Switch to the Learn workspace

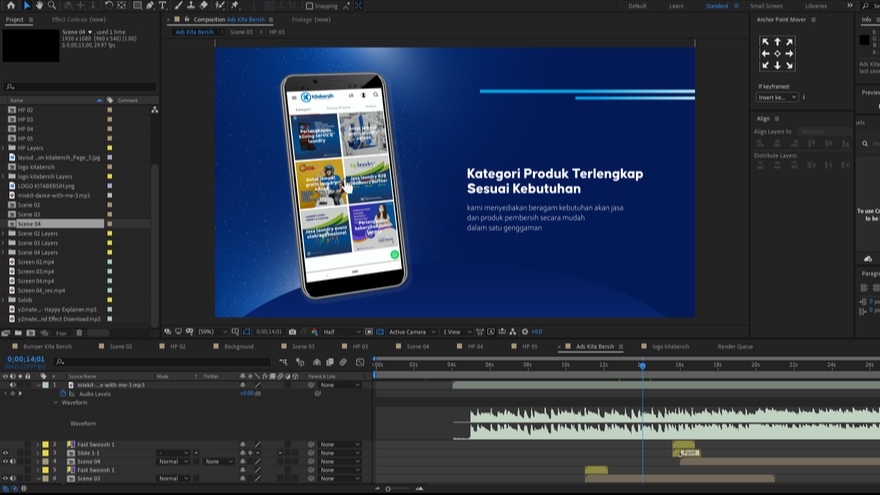(676, 6)
